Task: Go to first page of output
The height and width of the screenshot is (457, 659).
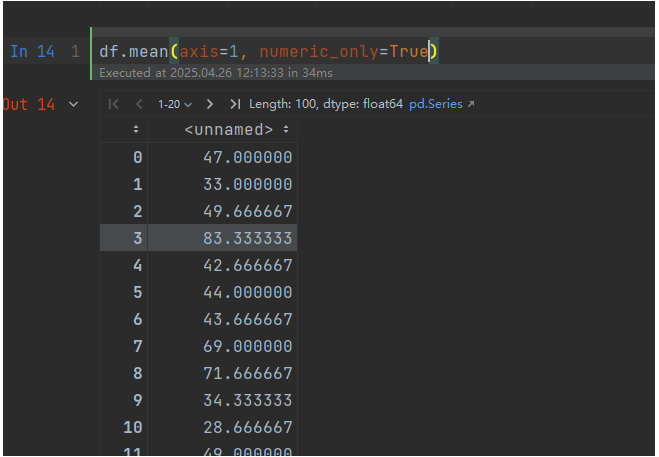Action: tap(113, 104)
